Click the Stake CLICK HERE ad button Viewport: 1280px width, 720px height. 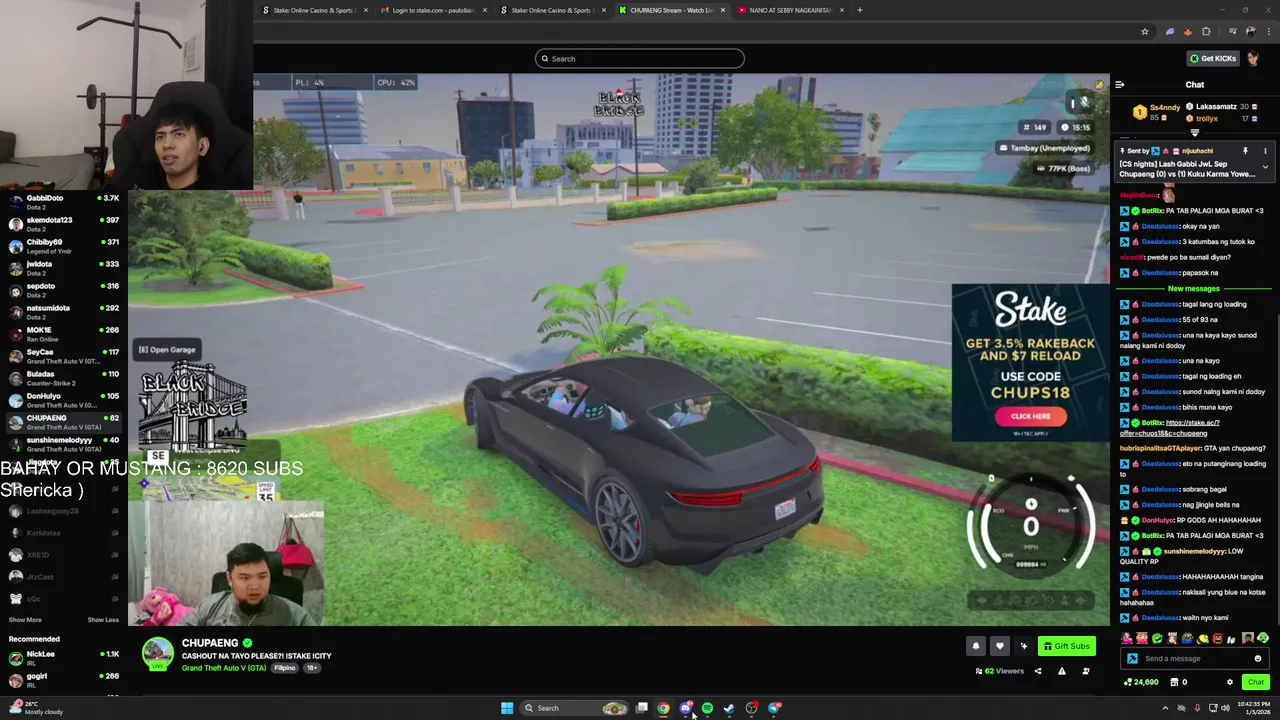click(1030, 416)
